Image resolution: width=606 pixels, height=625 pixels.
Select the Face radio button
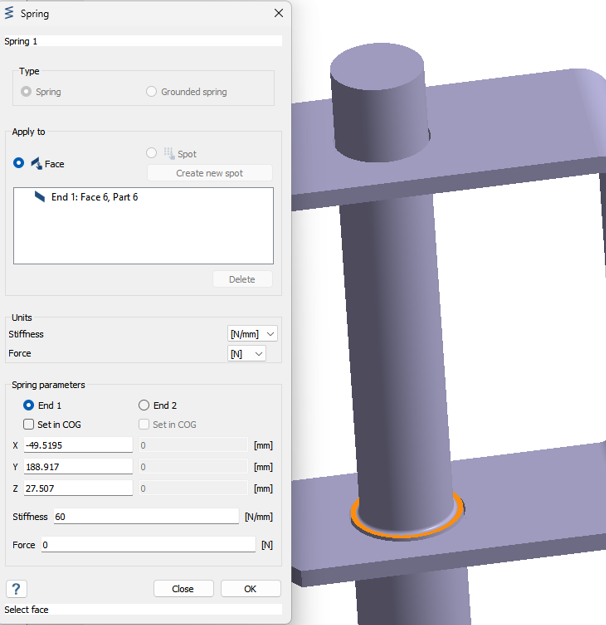pyautogui.click(x=19, y=163)
